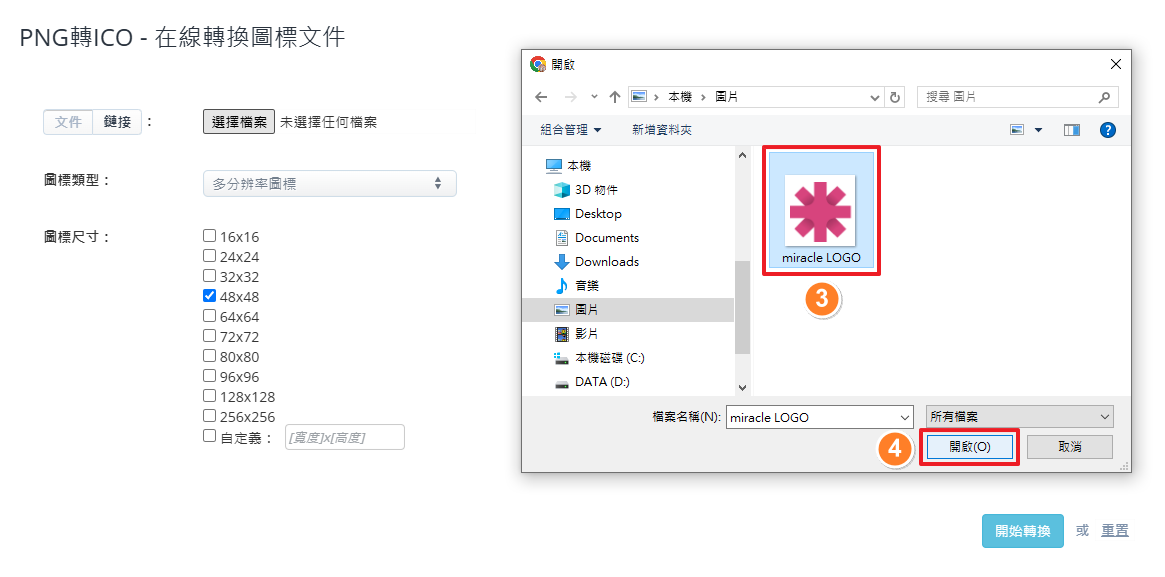
Task: Uncheck the 48x48 size checkbox
Action: 209,296
